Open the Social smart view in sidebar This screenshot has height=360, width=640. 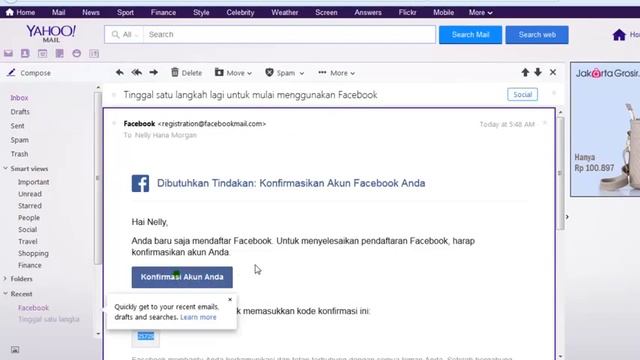[x=27, y=229]
